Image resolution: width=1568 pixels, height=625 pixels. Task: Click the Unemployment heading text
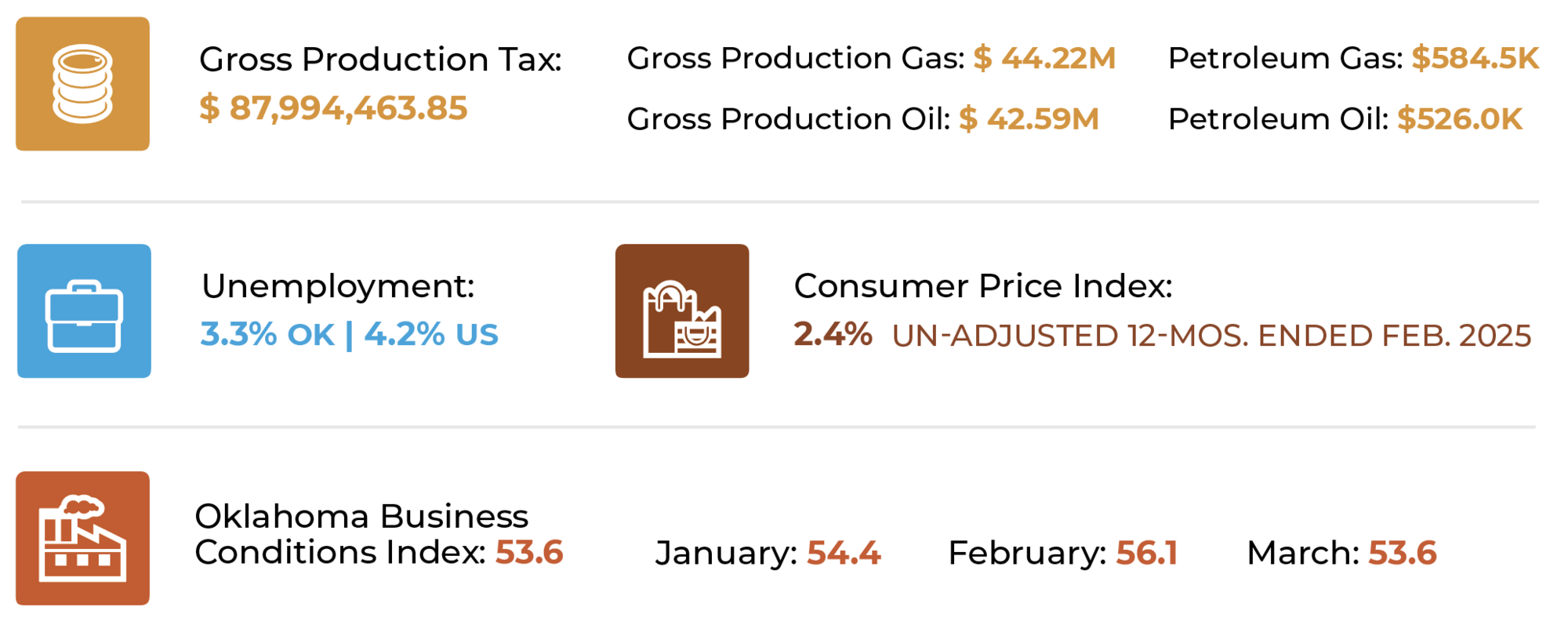[338, 286]
